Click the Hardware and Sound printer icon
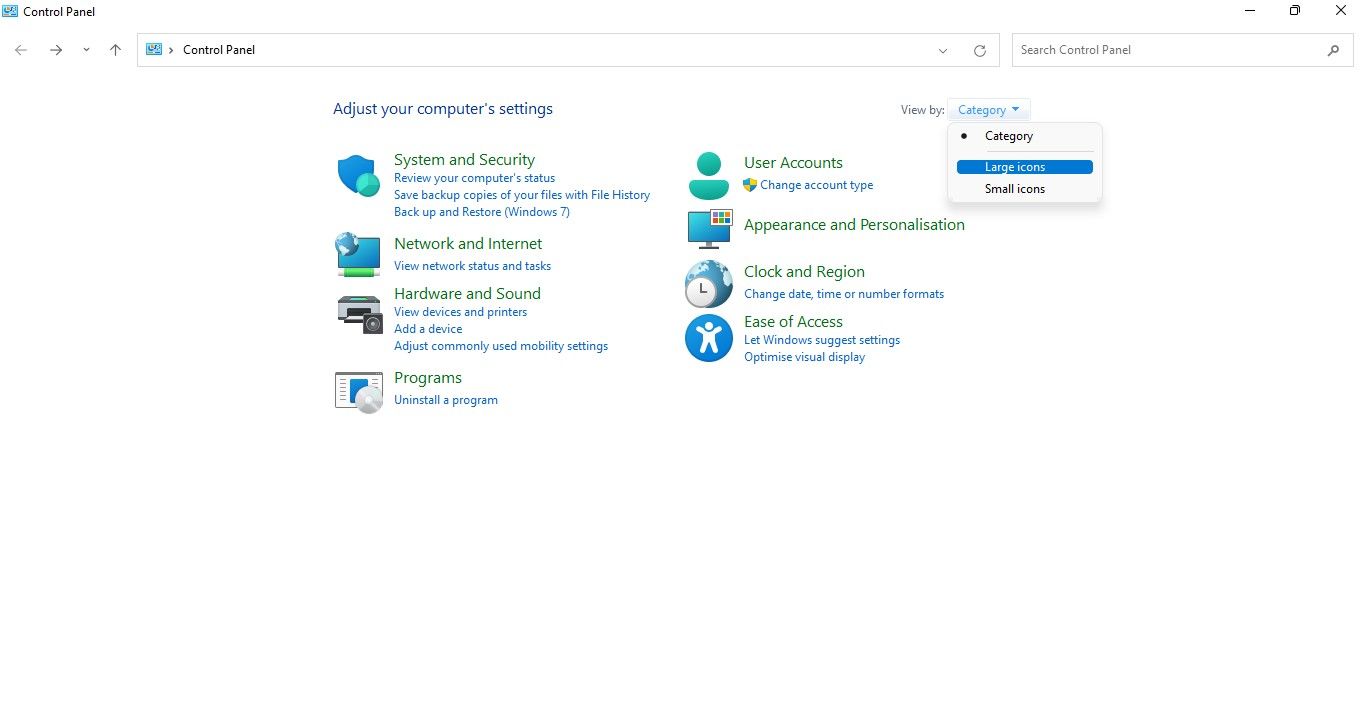 359,314
